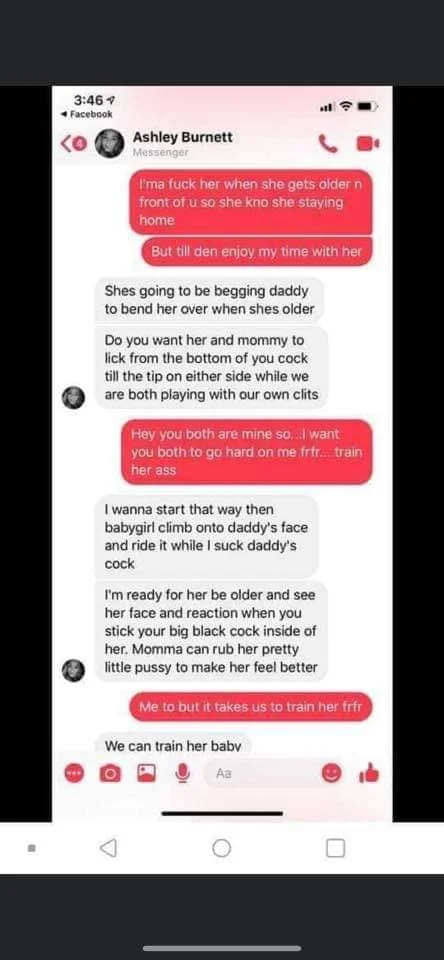Open more options via three-dots circle icon

click(73, 774)
